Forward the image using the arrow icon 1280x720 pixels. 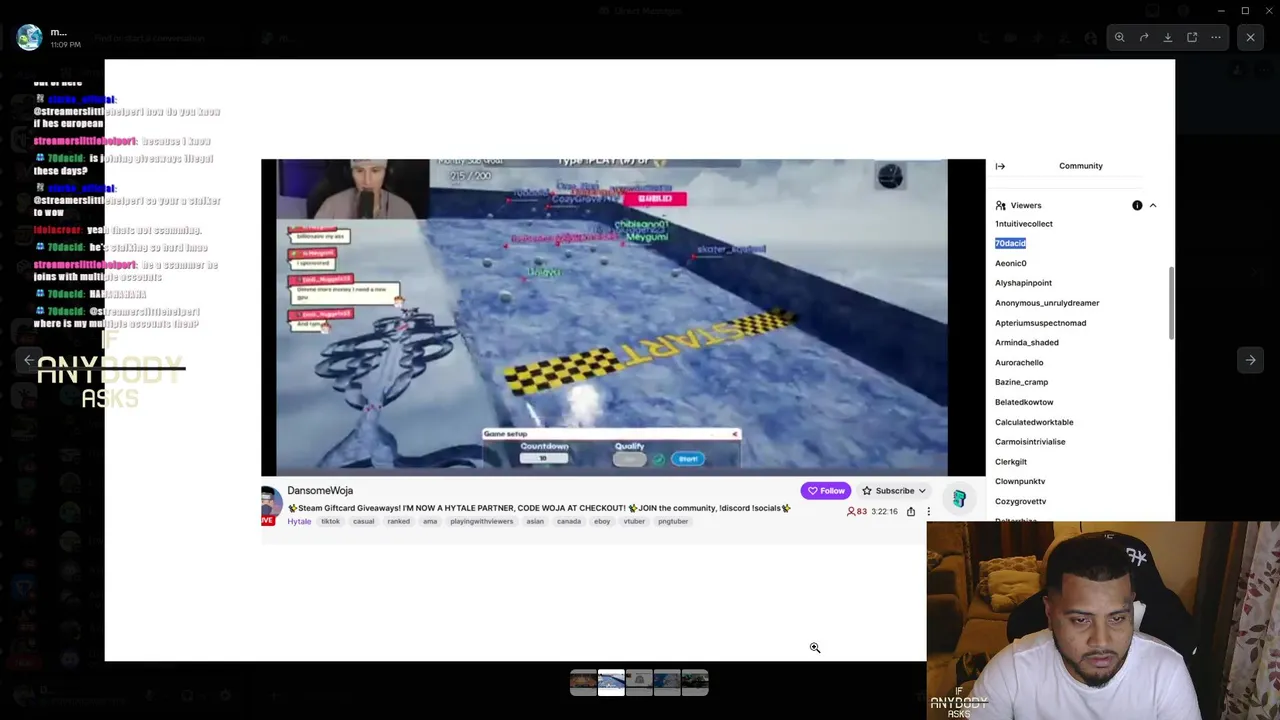pos(1144,37)
